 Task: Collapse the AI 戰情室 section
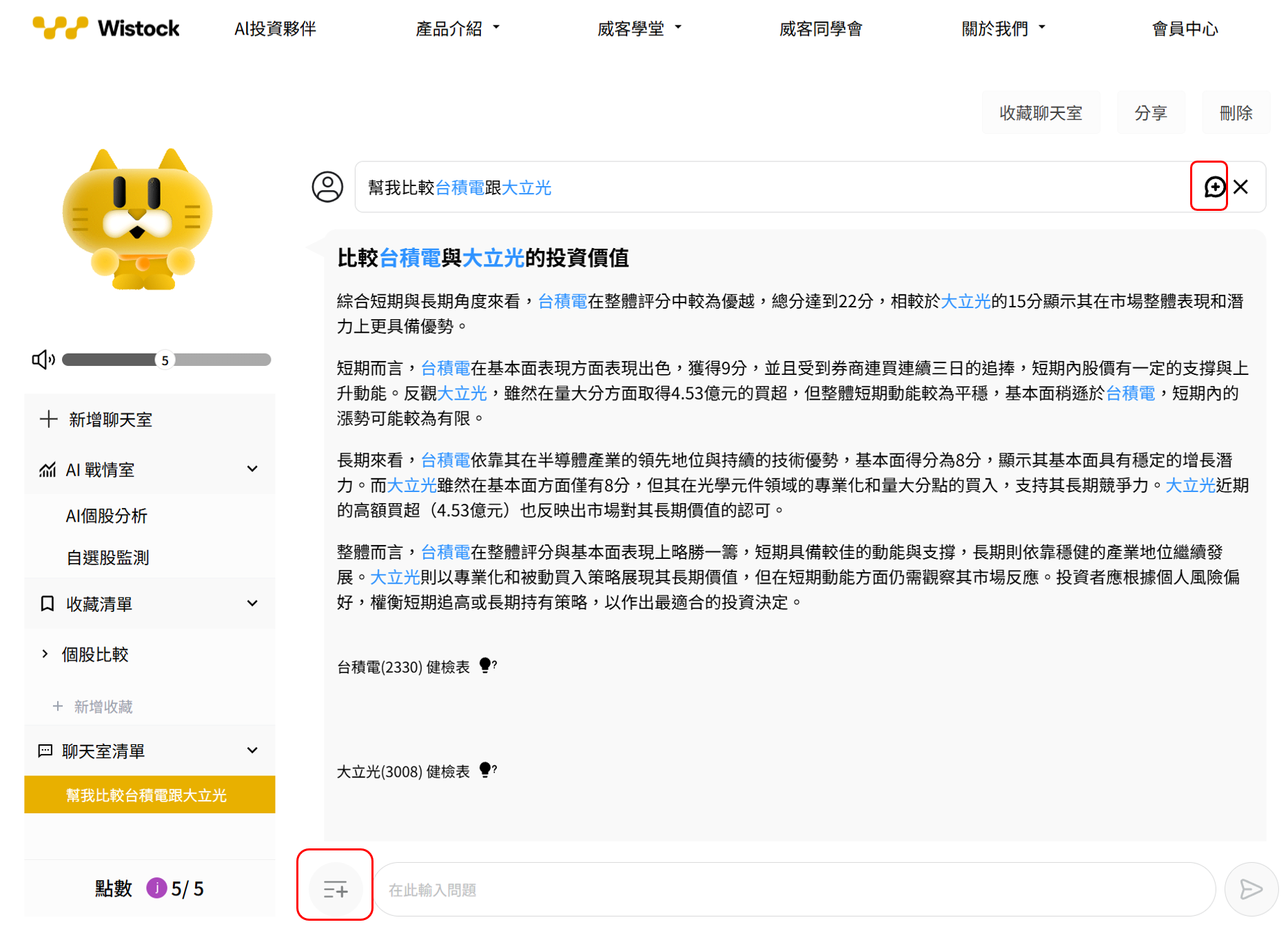[252, 469]
